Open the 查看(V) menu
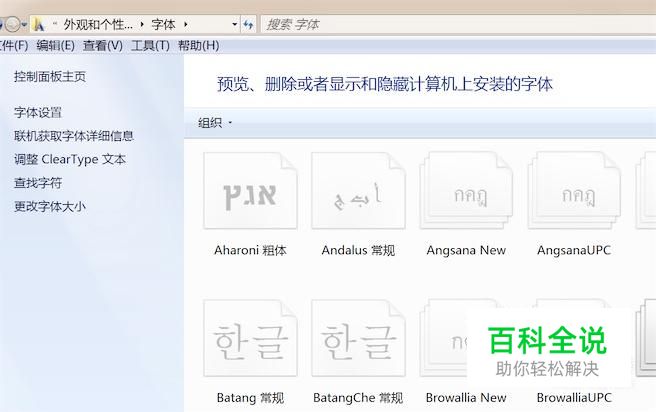The height and width of the screenshot is (412, 656). [x=102, y=46]
